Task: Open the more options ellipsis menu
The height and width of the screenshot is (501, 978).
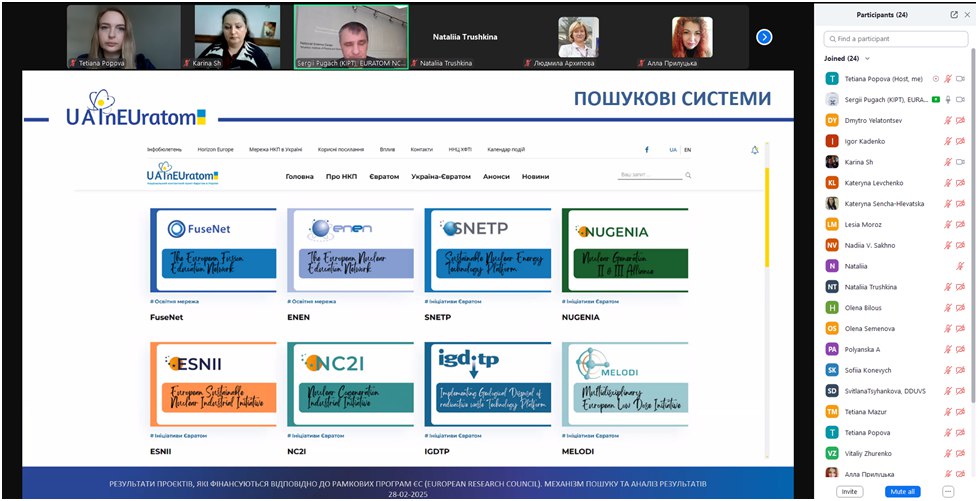Action: coord(948,492)
